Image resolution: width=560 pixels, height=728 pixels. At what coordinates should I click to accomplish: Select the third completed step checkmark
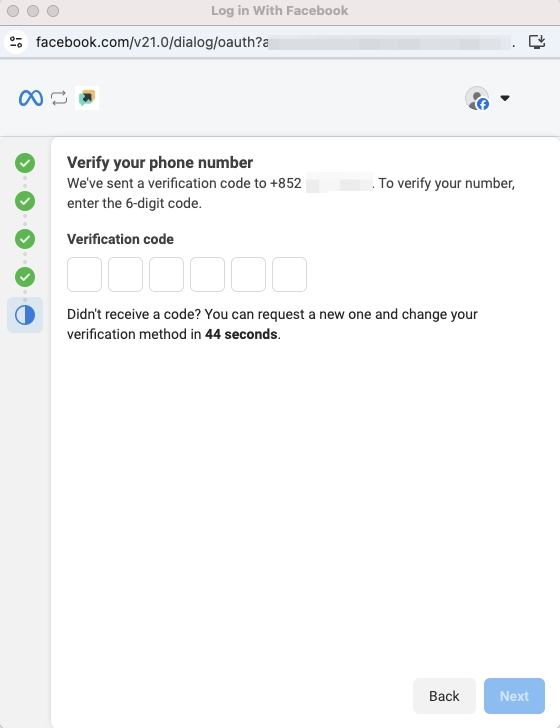[25, 239]
